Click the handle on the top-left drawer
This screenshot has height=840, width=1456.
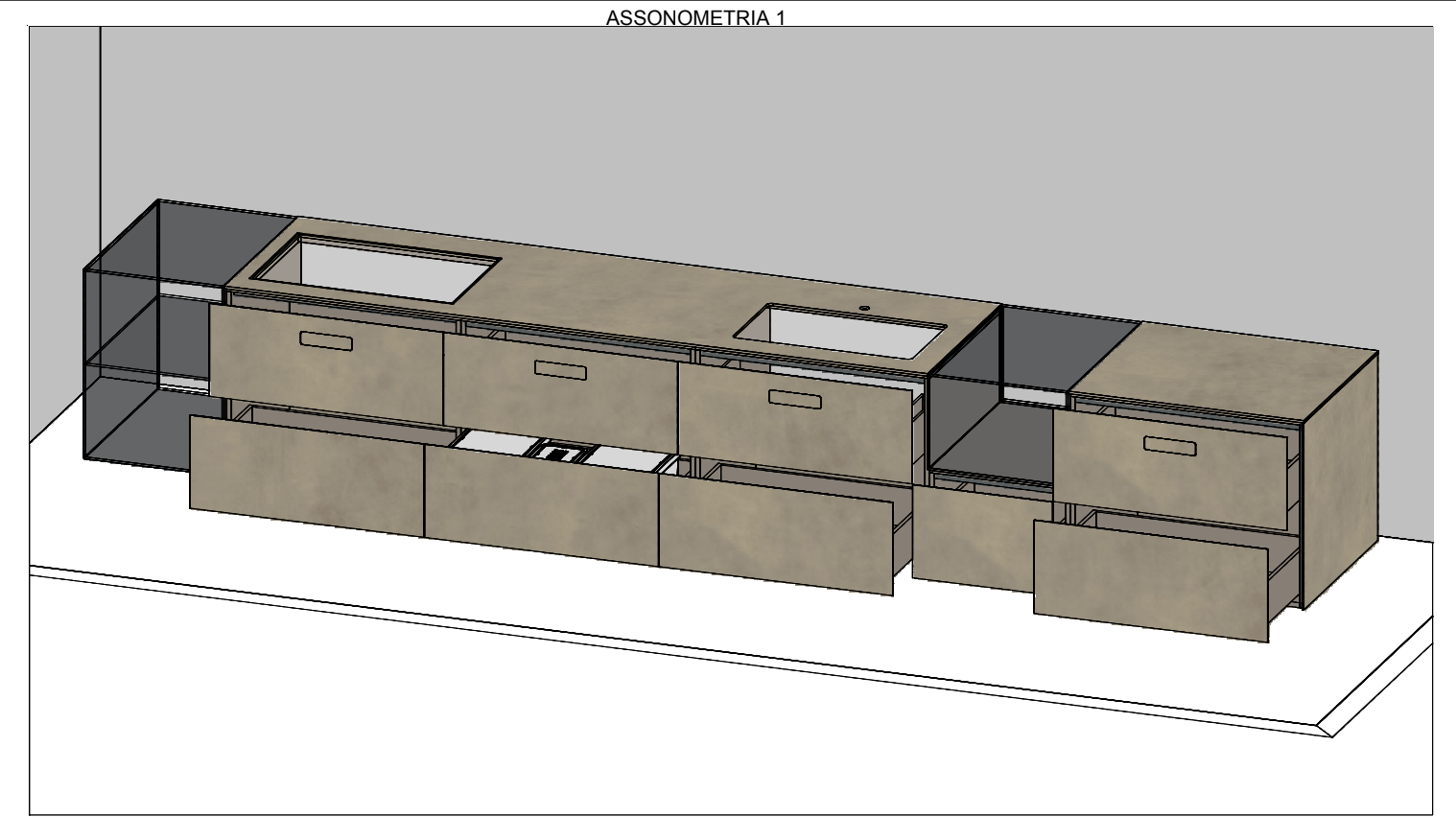(x=326, y=340)
